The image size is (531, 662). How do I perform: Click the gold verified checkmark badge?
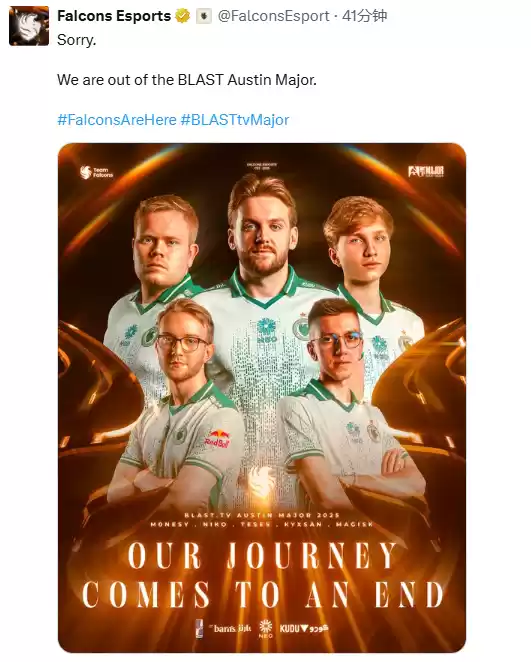(182, 16)
